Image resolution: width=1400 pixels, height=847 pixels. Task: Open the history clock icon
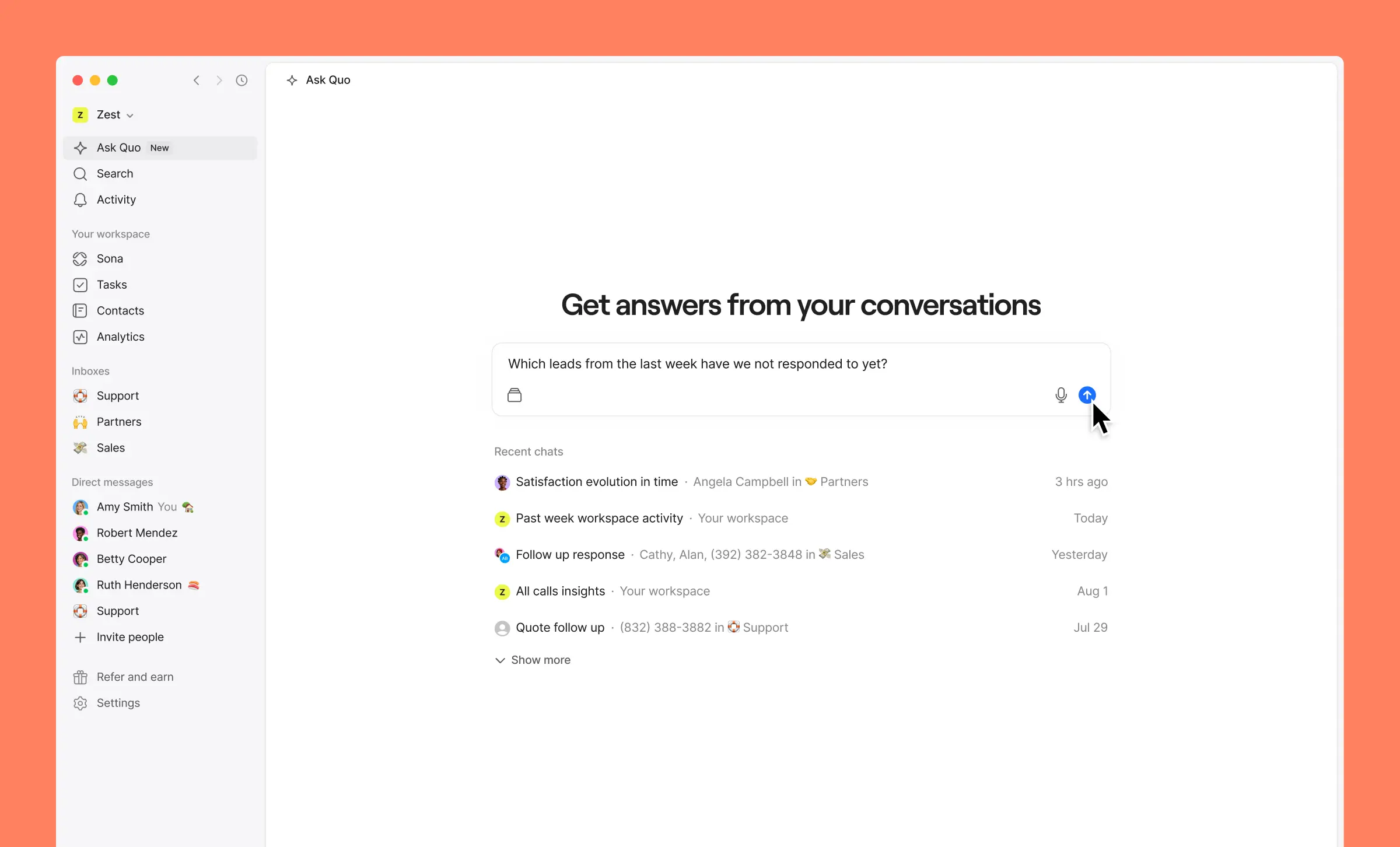[x=242, y=80]
